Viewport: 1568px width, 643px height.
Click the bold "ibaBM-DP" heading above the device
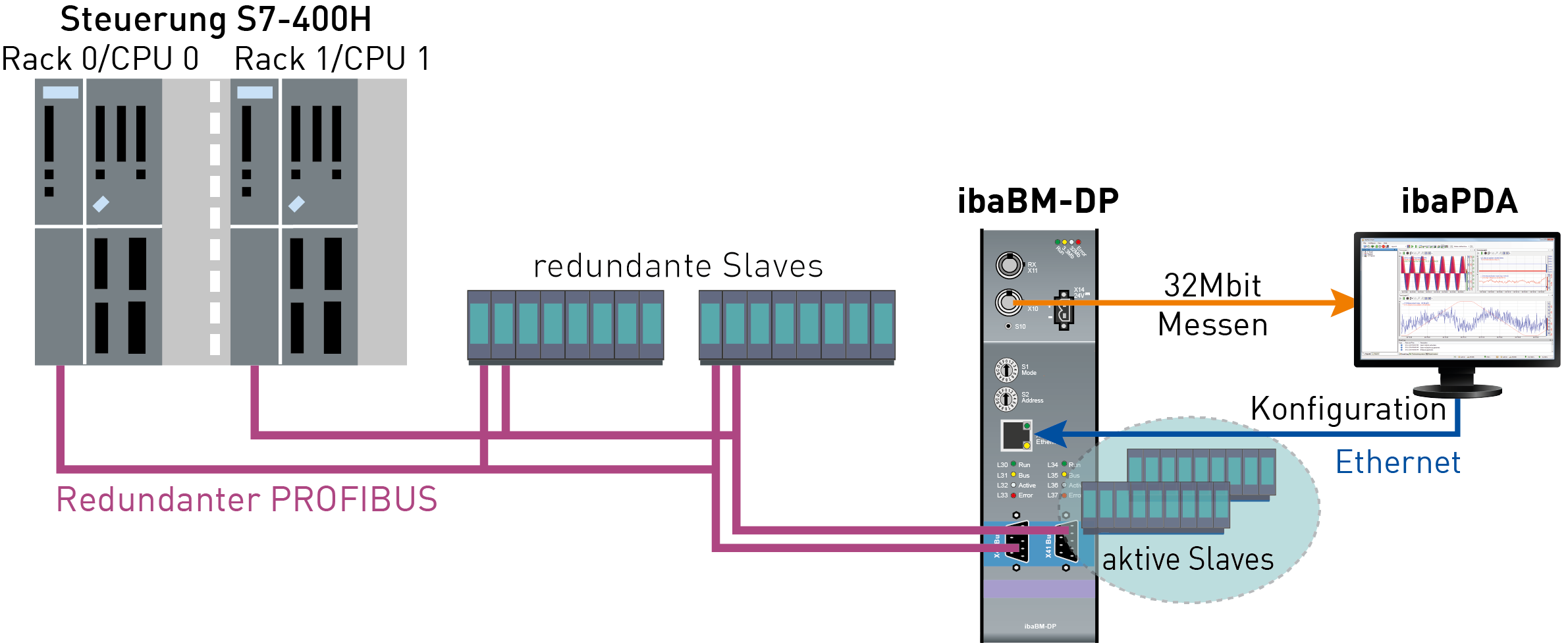pos(1038,201)
